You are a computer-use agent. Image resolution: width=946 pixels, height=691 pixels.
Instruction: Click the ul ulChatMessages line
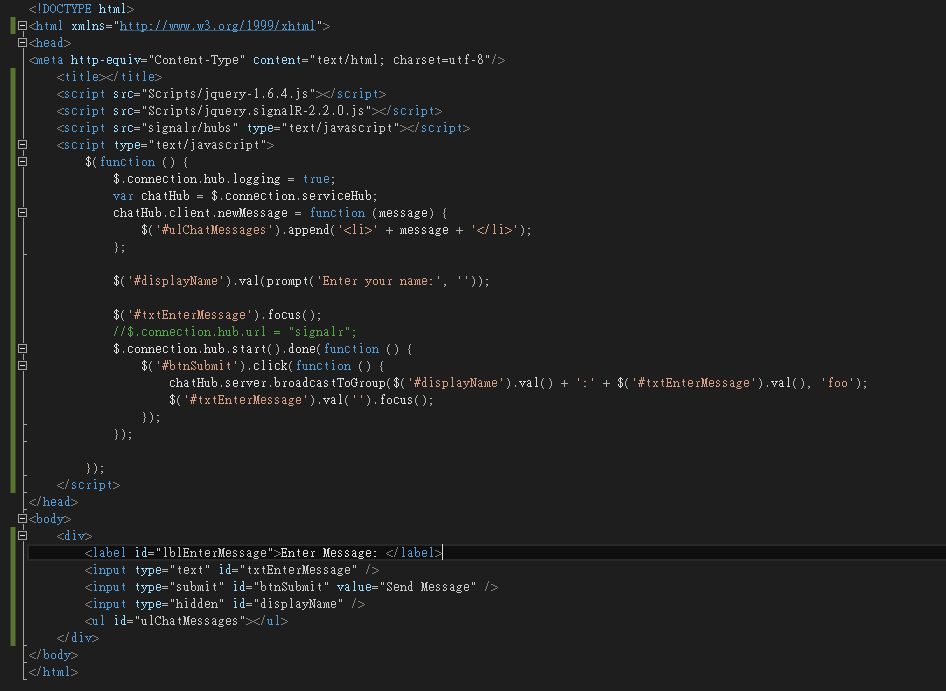(x=186, y=621)
